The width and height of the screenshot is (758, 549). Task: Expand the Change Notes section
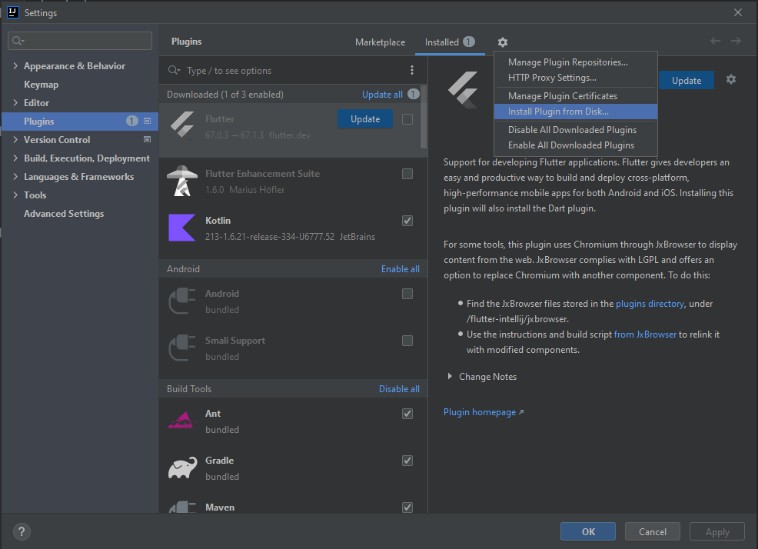pos(450,376)
